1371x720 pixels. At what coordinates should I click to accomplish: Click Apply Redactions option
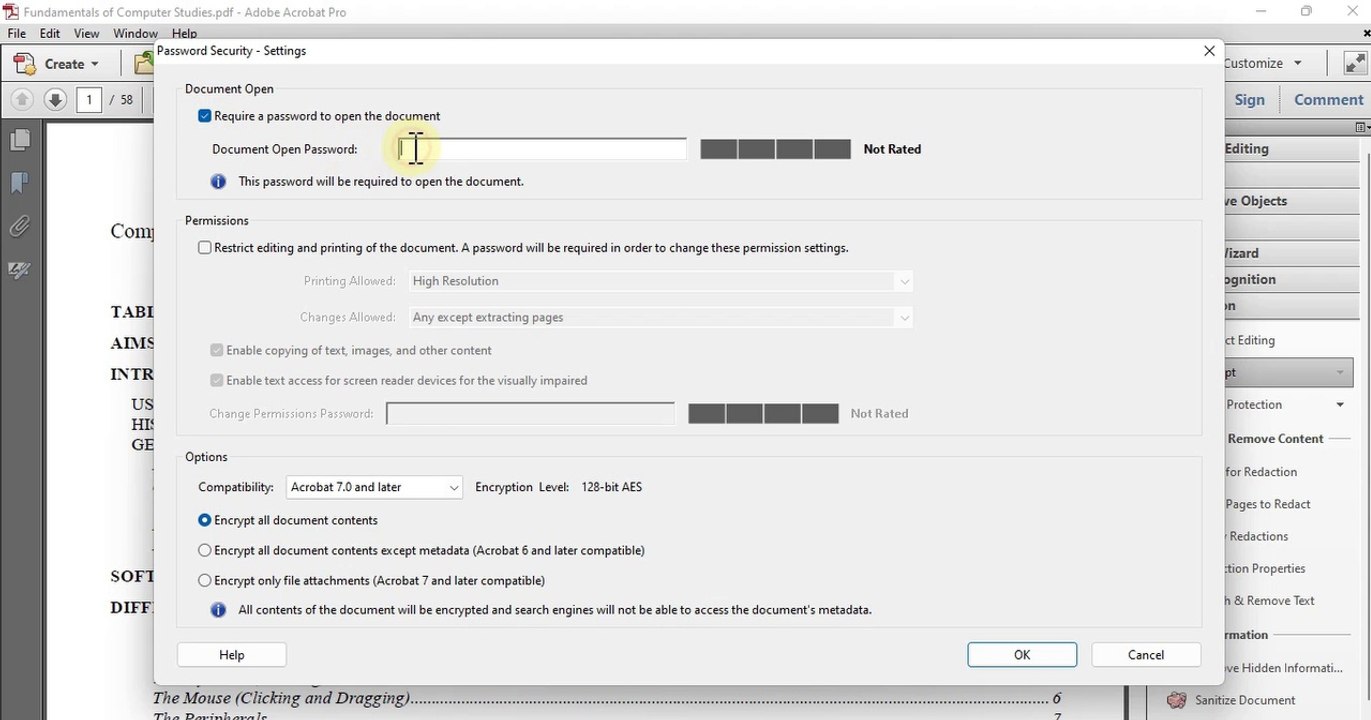pos(1257,536)
